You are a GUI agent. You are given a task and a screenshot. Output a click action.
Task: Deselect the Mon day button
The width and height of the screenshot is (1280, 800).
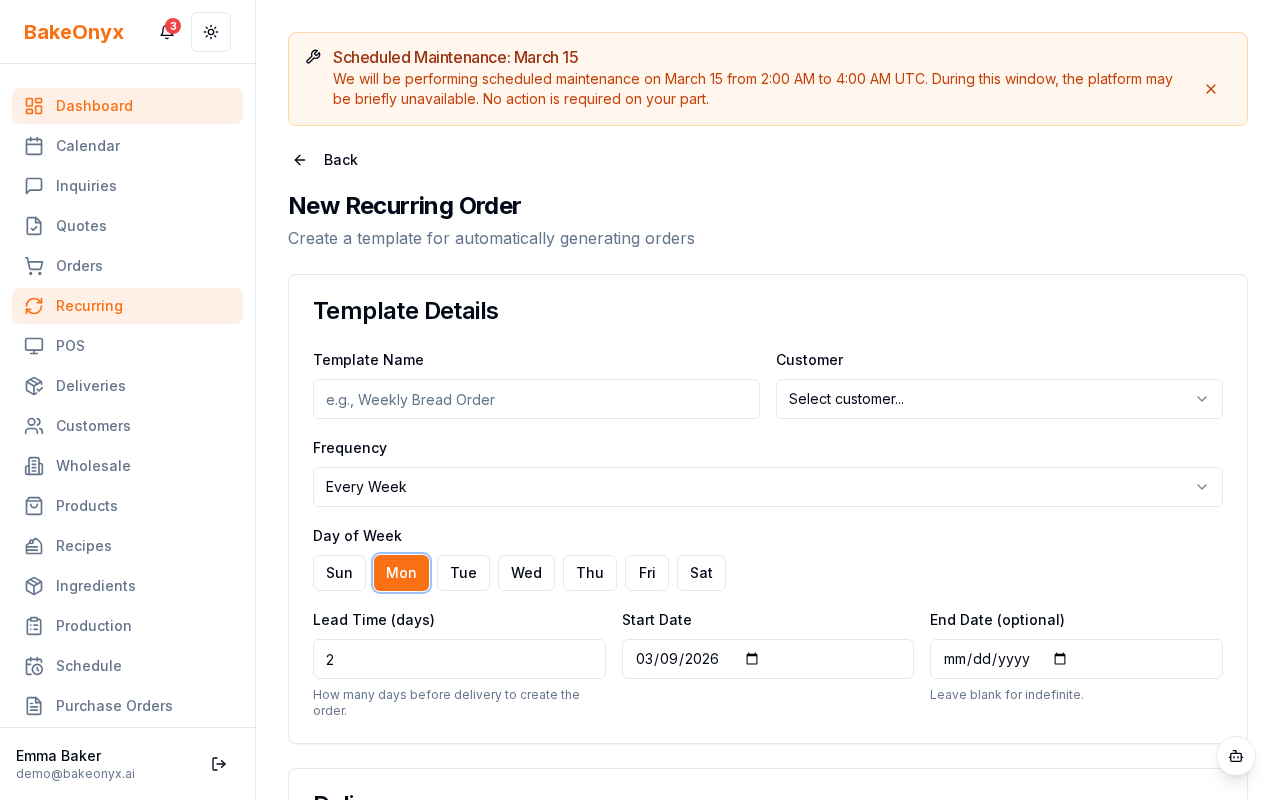point(401,573)
